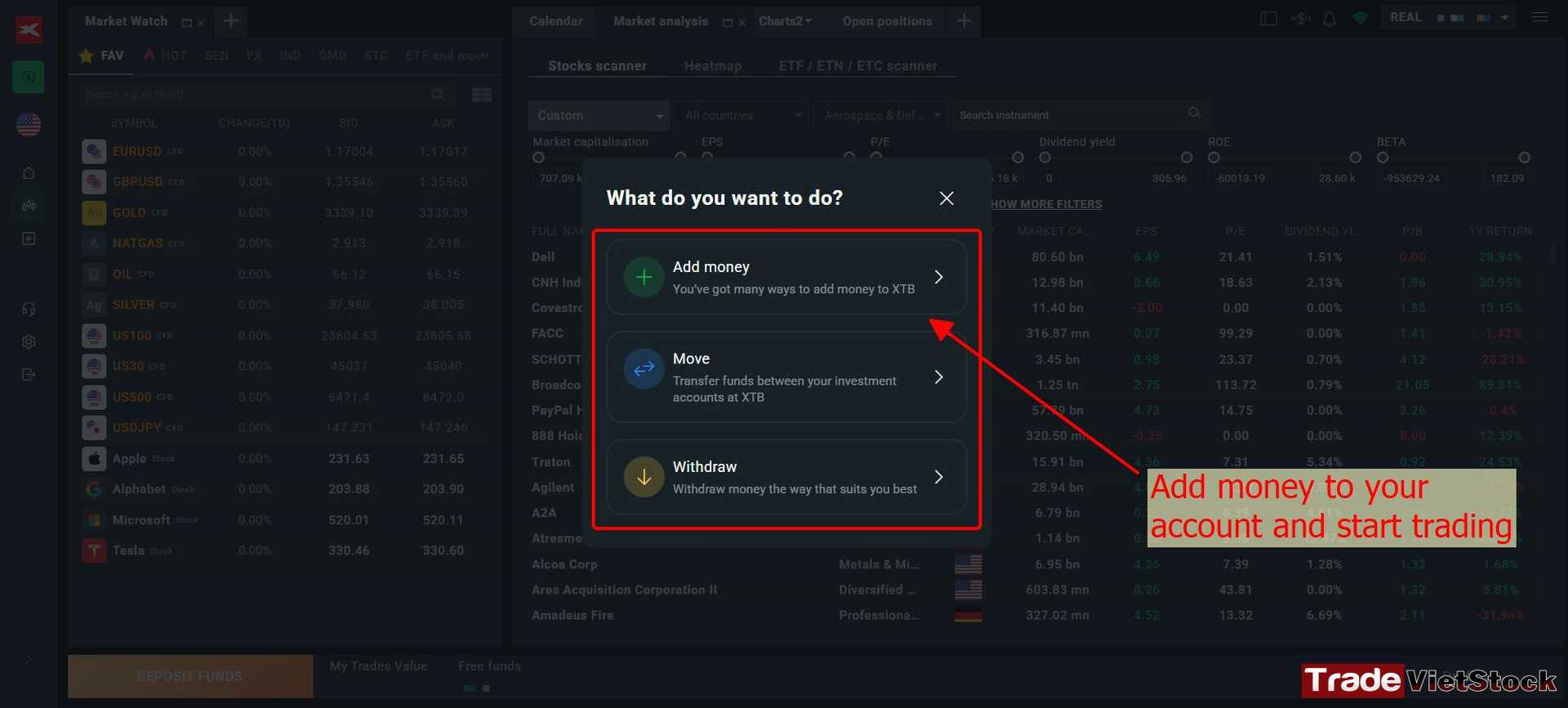
Task: Open the Open positions tab
Action: point(887,21)
